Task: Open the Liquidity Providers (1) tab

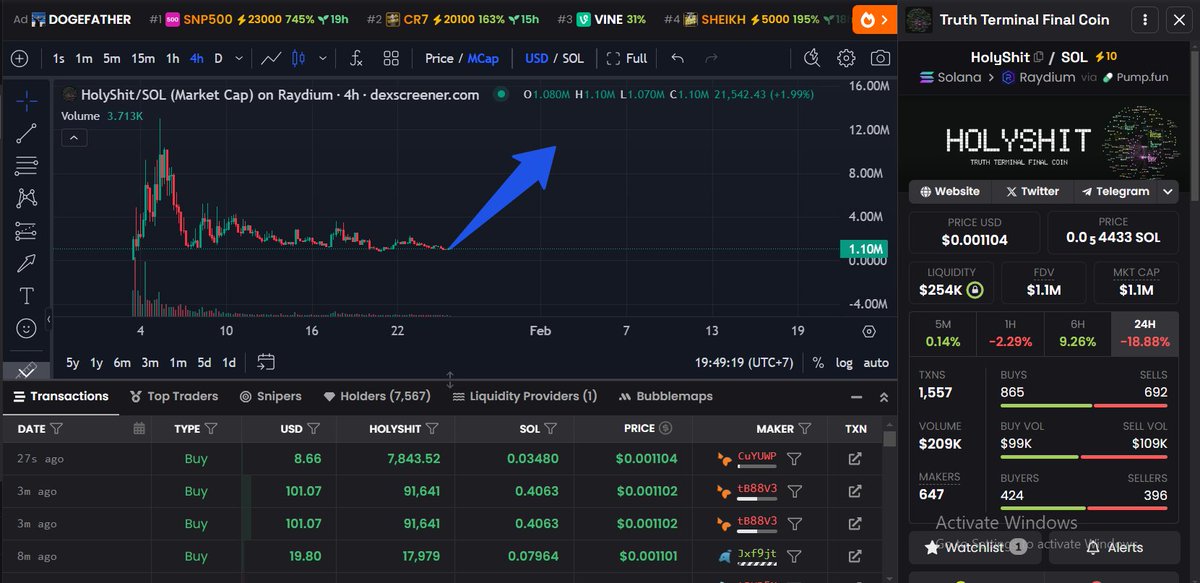Action: (525, 396)
